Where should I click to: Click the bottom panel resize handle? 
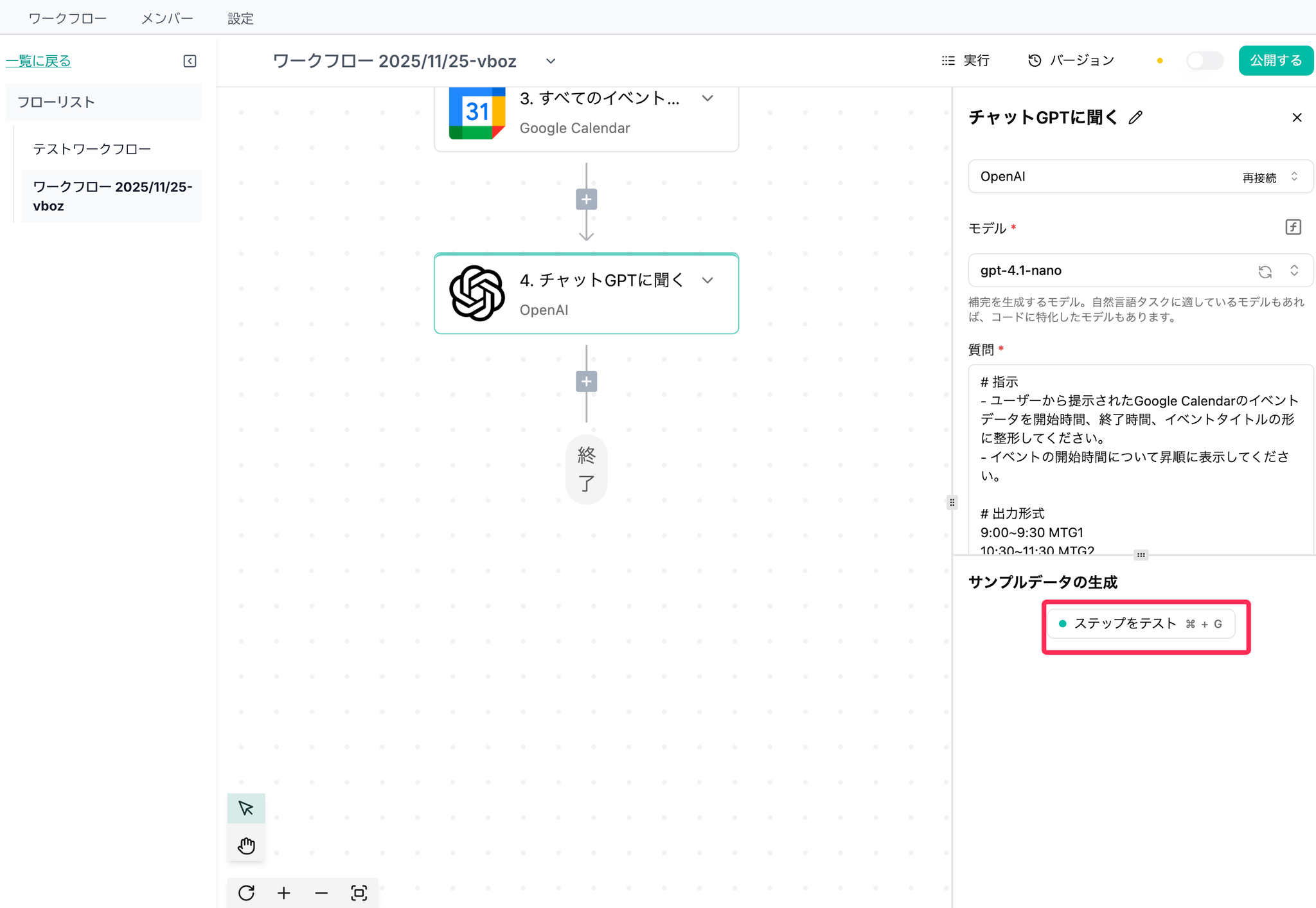coord(1141,555)
